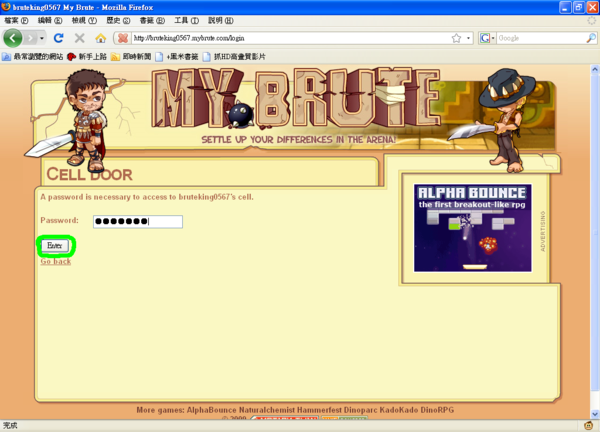The width and height of the screenshot is (600, 432).
Task: Open the 工具 (Tools) menu
Action: tap(186, 20)
